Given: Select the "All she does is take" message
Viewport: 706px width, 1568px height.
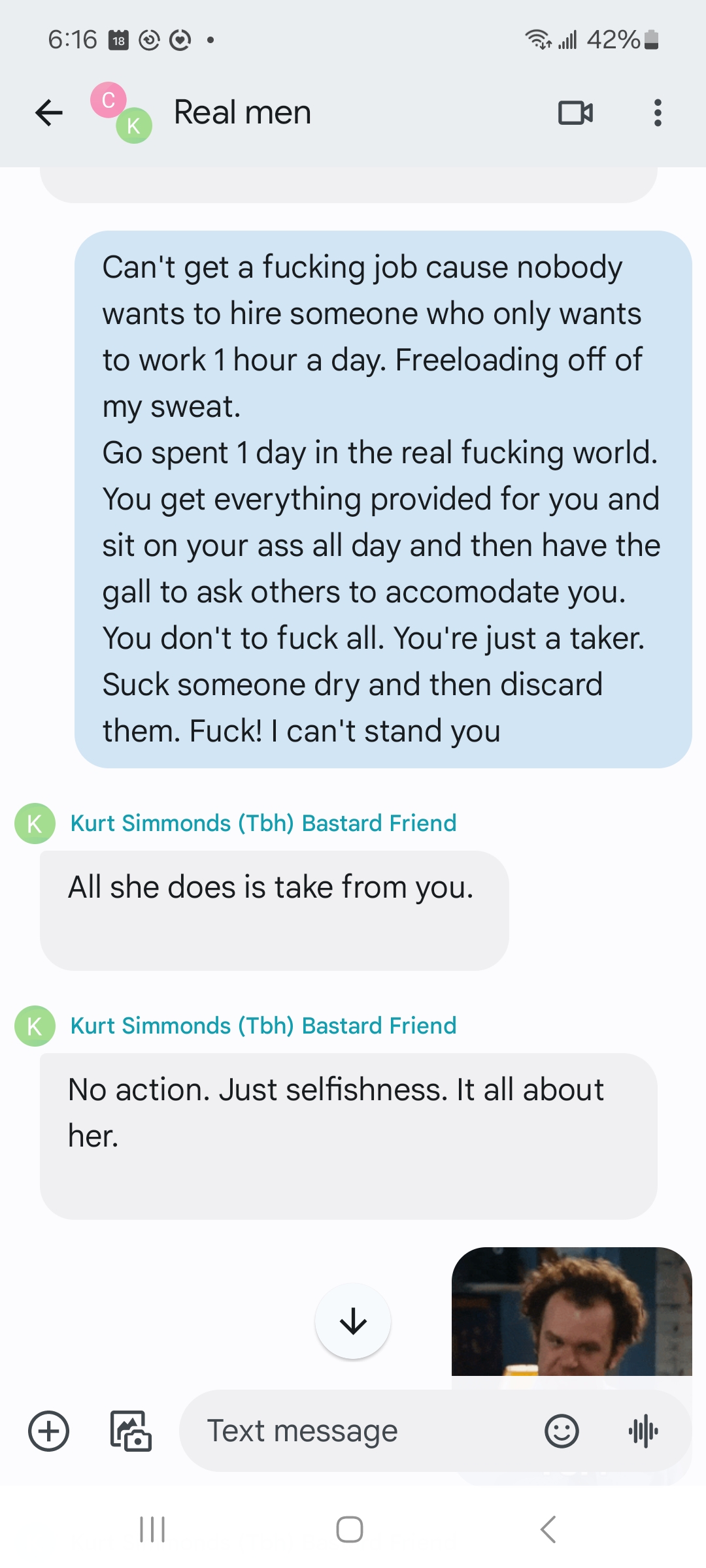Looking at the screenshot, I should pos(274,909).
